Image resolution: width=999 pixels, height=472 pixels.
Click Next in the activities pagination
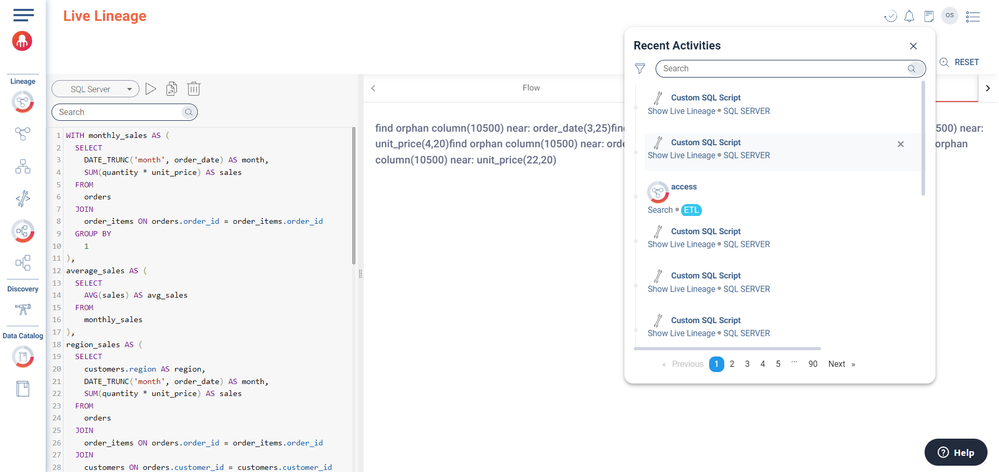pos(840,364)
